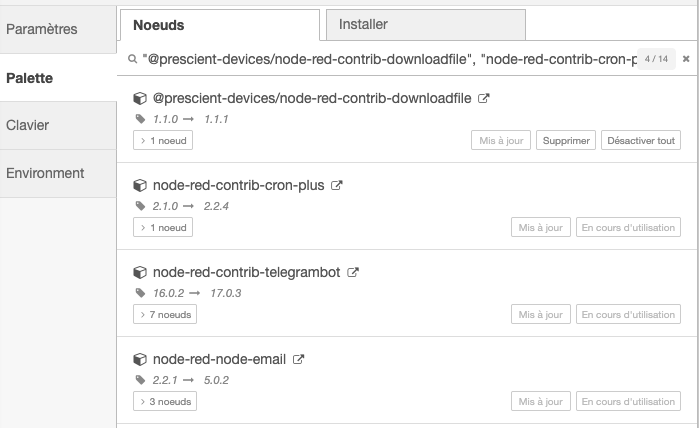
Task: Clear the node filter with the X icon
Action: pos(686,59)
